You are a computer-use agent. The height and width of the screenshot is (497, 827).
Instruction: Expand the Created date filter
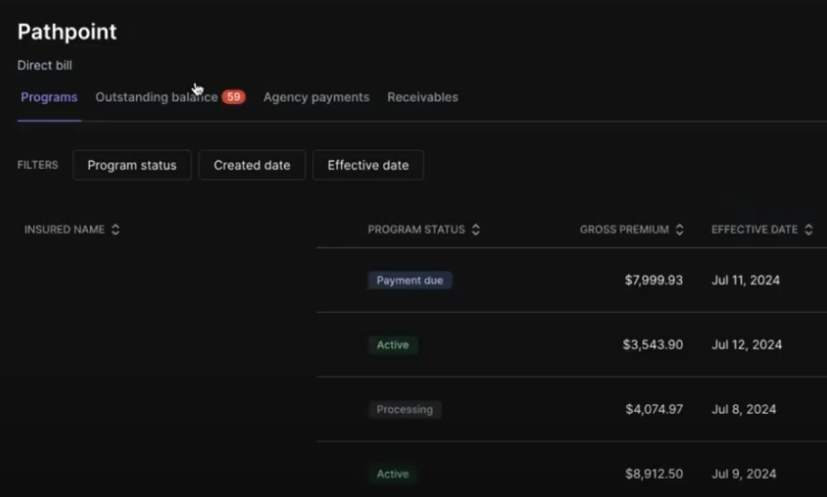tap(252, 165)
